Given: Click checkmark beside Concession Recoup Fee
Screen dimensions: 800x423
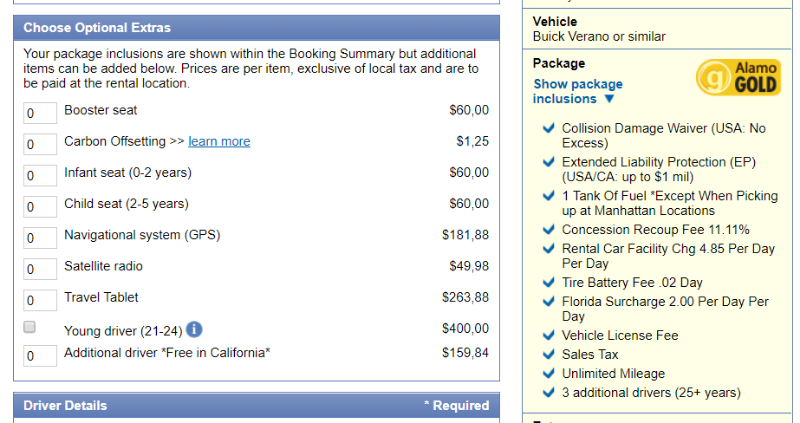Looking at the screenshot, I should [x=548, y=230].
